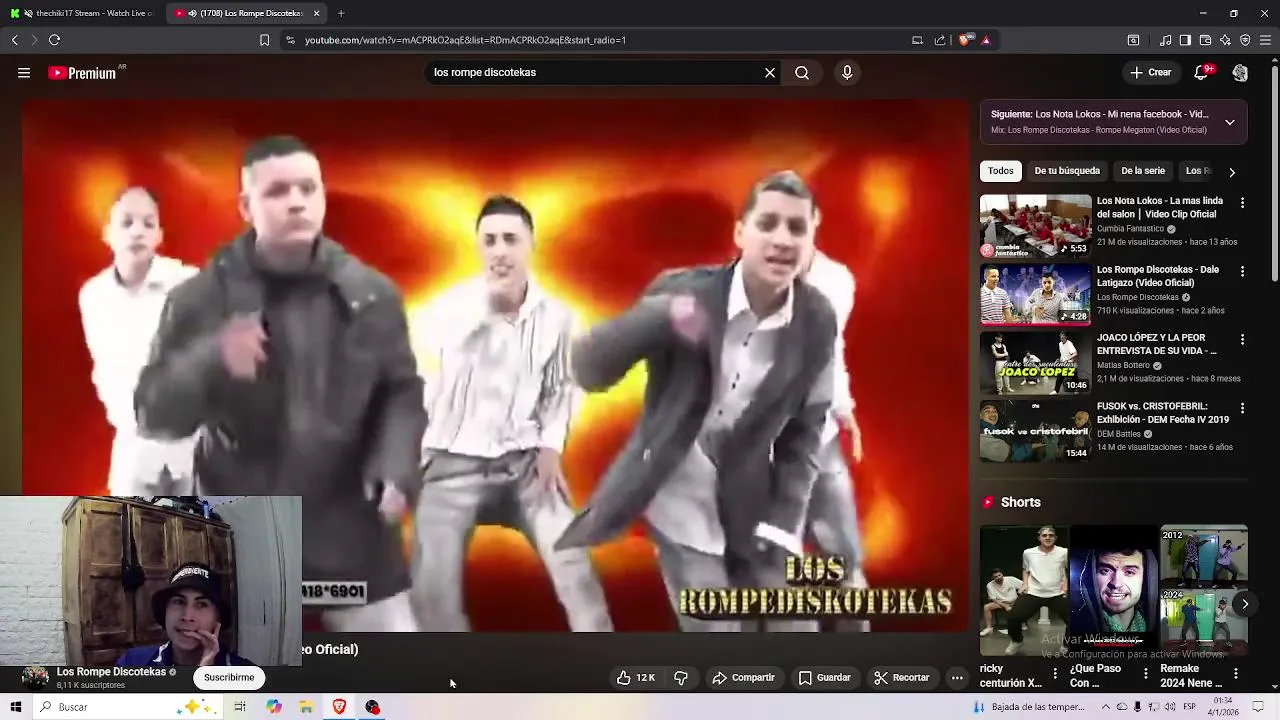Show more filter chips with arrow
This screenshot has width=1280, height=720.
(x=1232, y=172)
